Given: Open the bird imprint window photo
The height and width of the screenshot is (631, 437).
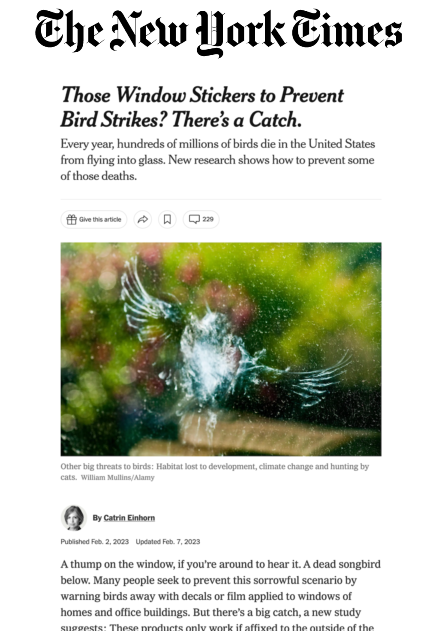Looking at the screenshot, I should click(x=221, y=349).
